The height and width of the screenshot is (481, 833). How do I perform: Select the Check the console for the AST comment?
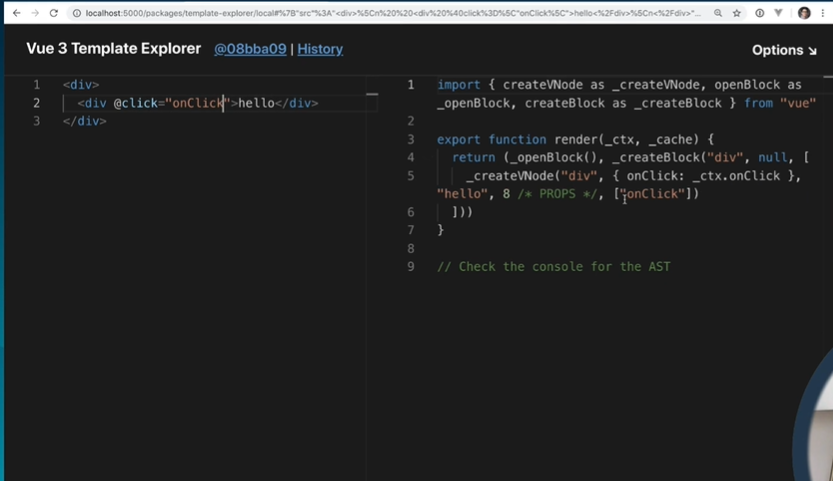coord(554,266)
